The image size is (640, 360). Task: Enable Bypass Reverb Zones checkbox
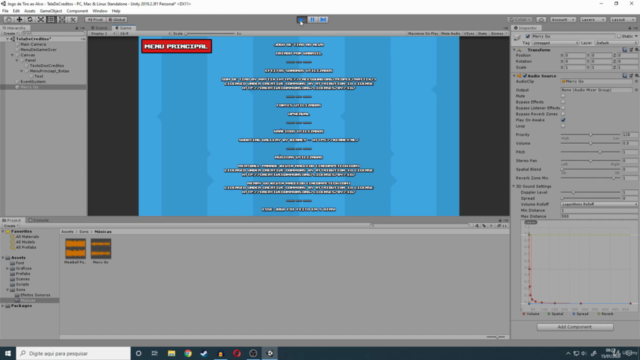pos(563,114)
